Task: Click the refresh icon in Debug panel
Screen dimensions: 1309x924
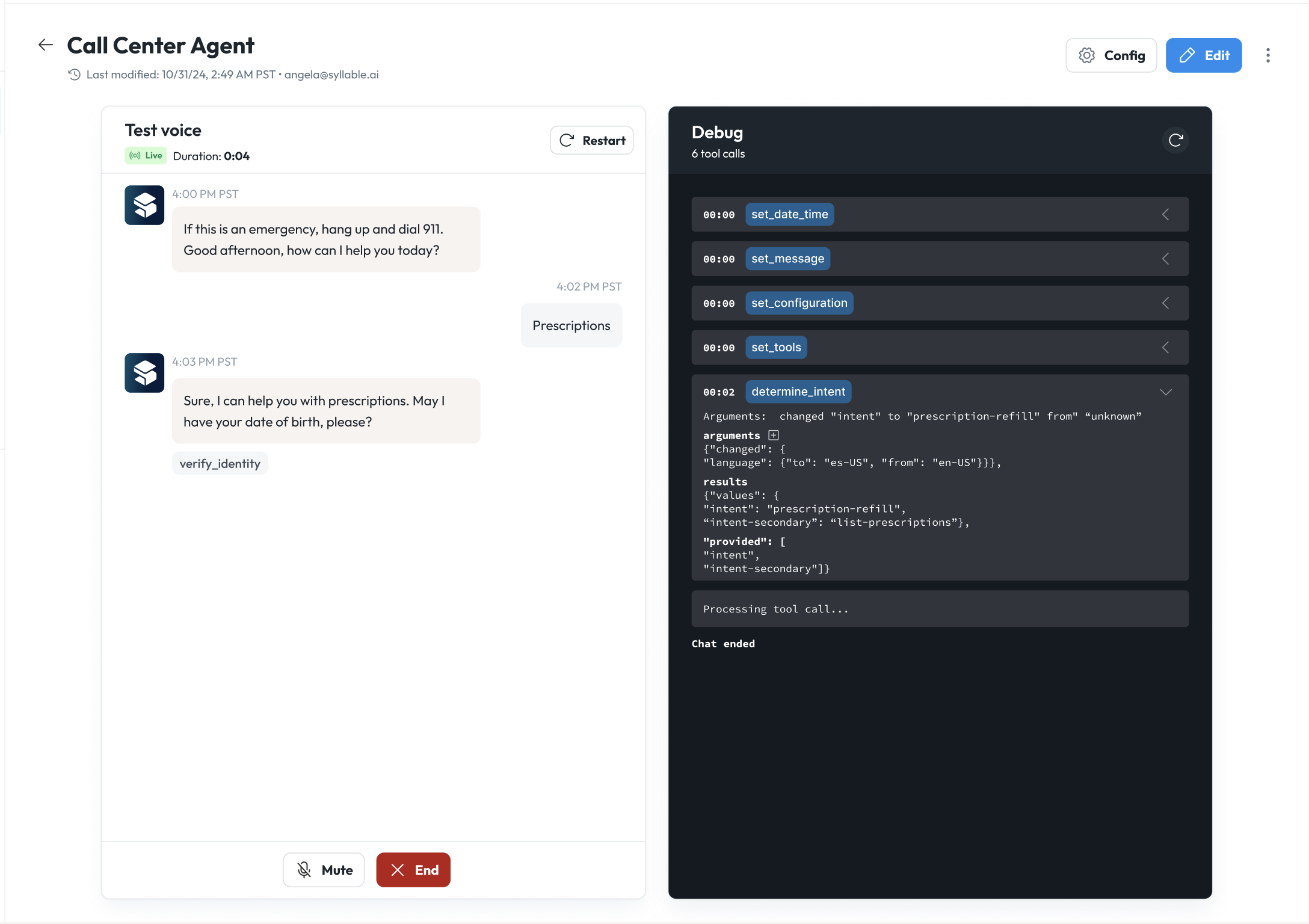Action: click(x=1175, y=140)
